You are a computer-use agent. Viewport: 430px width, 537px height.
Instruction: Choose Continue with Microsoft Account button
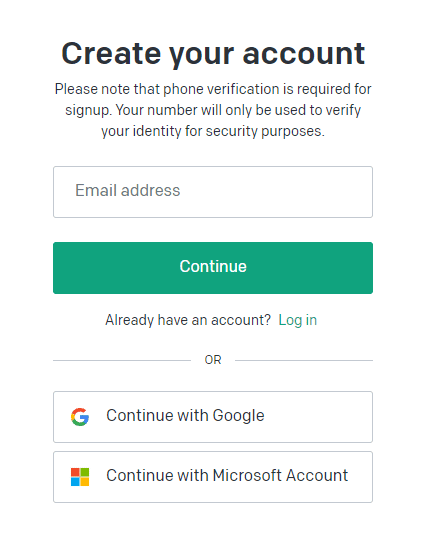213,477
